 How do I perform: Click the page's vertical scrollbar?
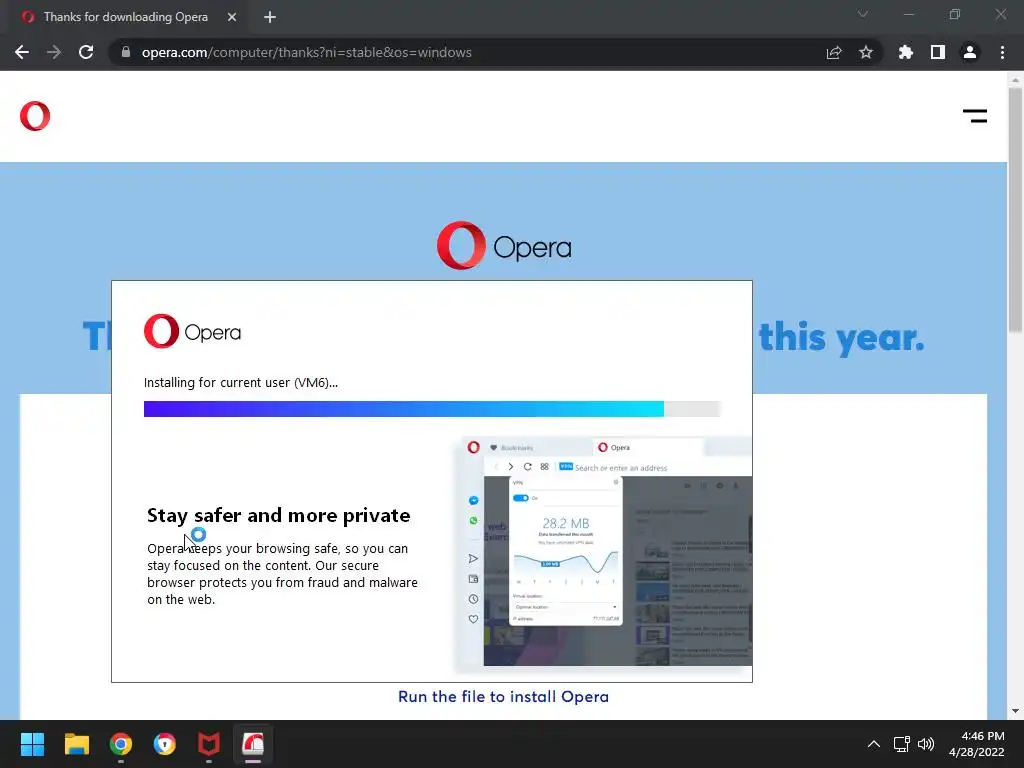point(1015,209)
